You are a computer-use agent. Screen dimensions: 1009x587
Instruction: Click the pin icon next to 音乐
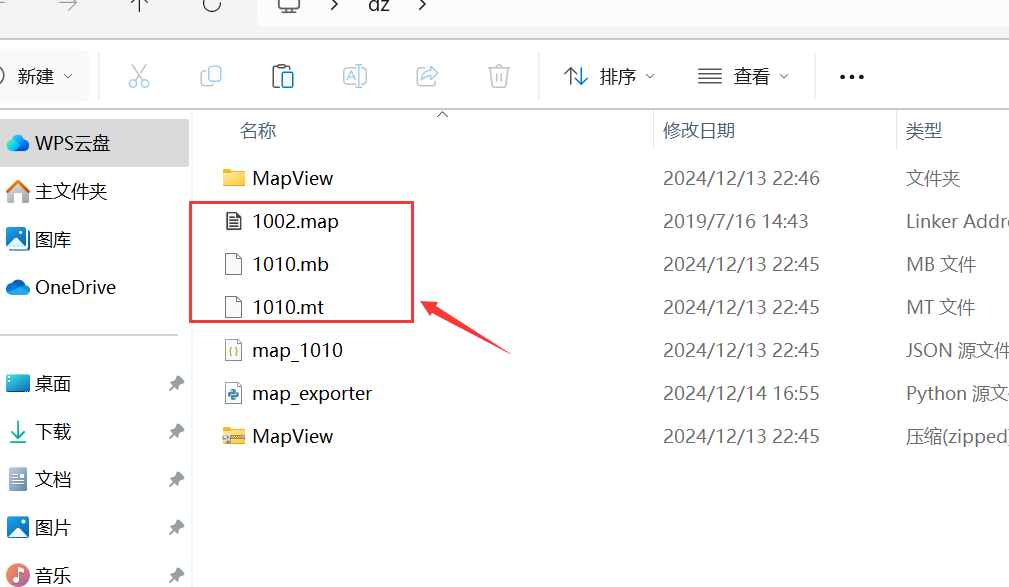click(x=176, y=575)
